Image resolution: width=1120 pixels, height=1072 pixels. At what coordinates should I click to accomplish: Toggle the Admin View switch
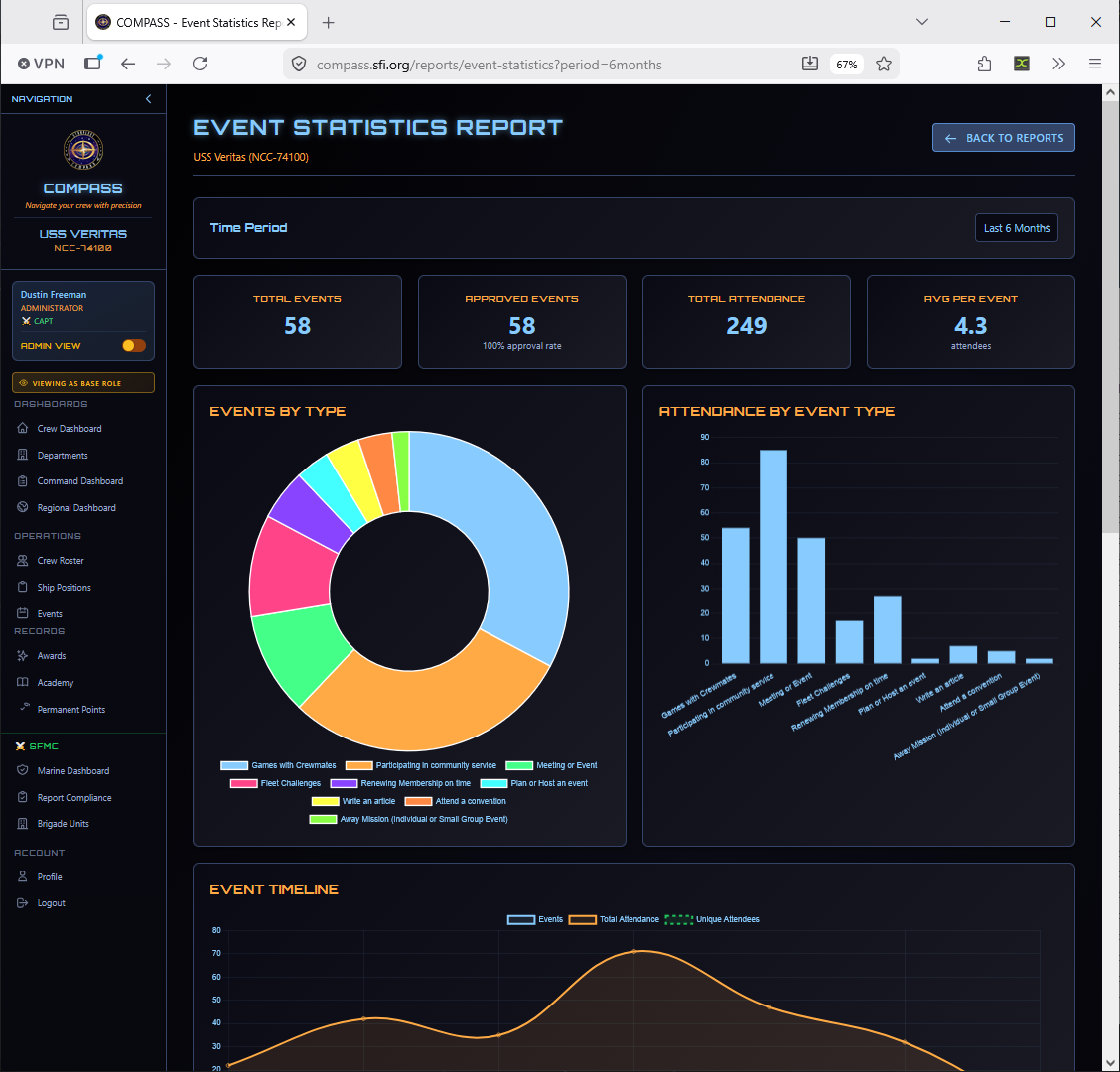click(x=134, y=346)
